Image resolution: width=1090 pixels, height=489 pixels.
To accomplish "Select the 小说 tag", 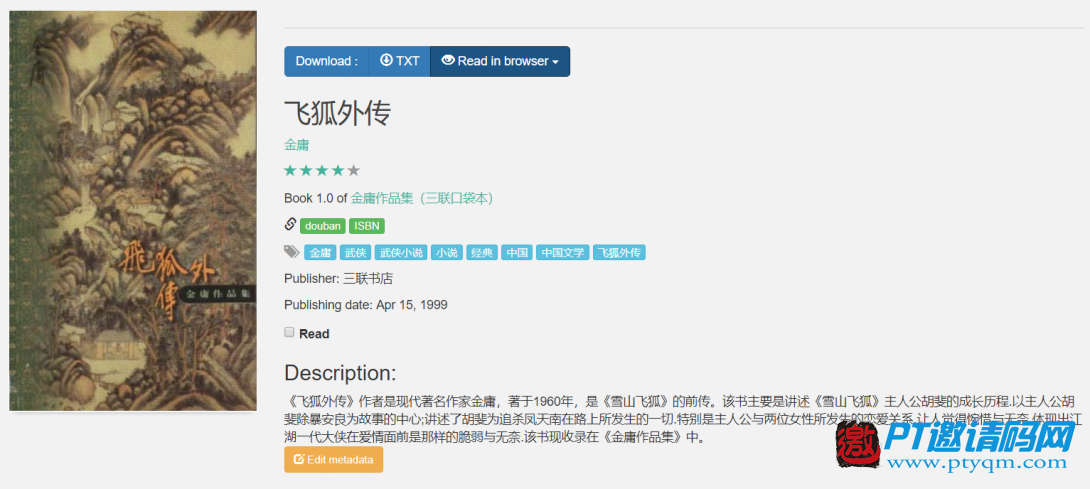I will click(446, 252).
